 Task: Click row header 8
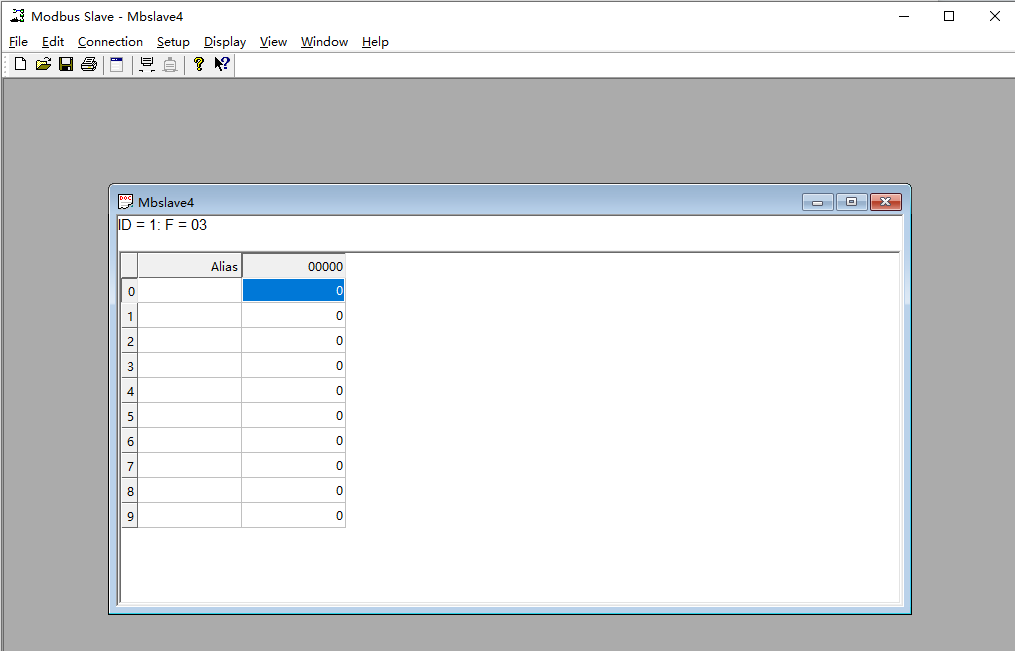click(x=129, y=491)
